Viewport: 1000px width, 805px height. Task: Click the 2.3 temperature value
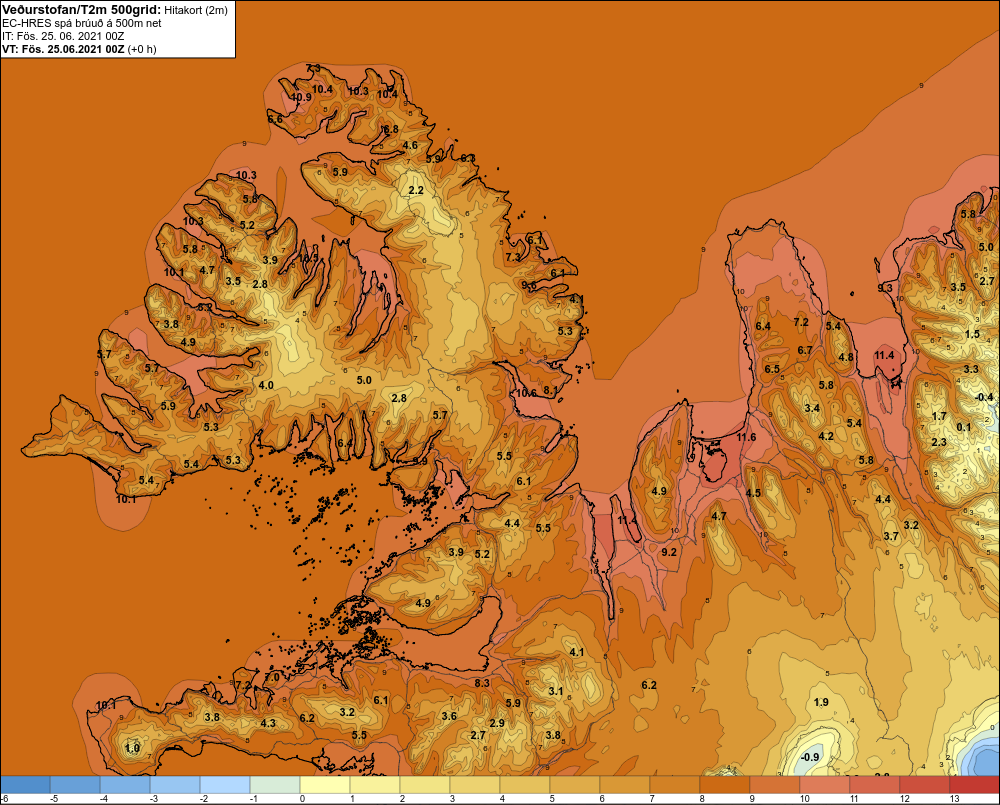939,443
